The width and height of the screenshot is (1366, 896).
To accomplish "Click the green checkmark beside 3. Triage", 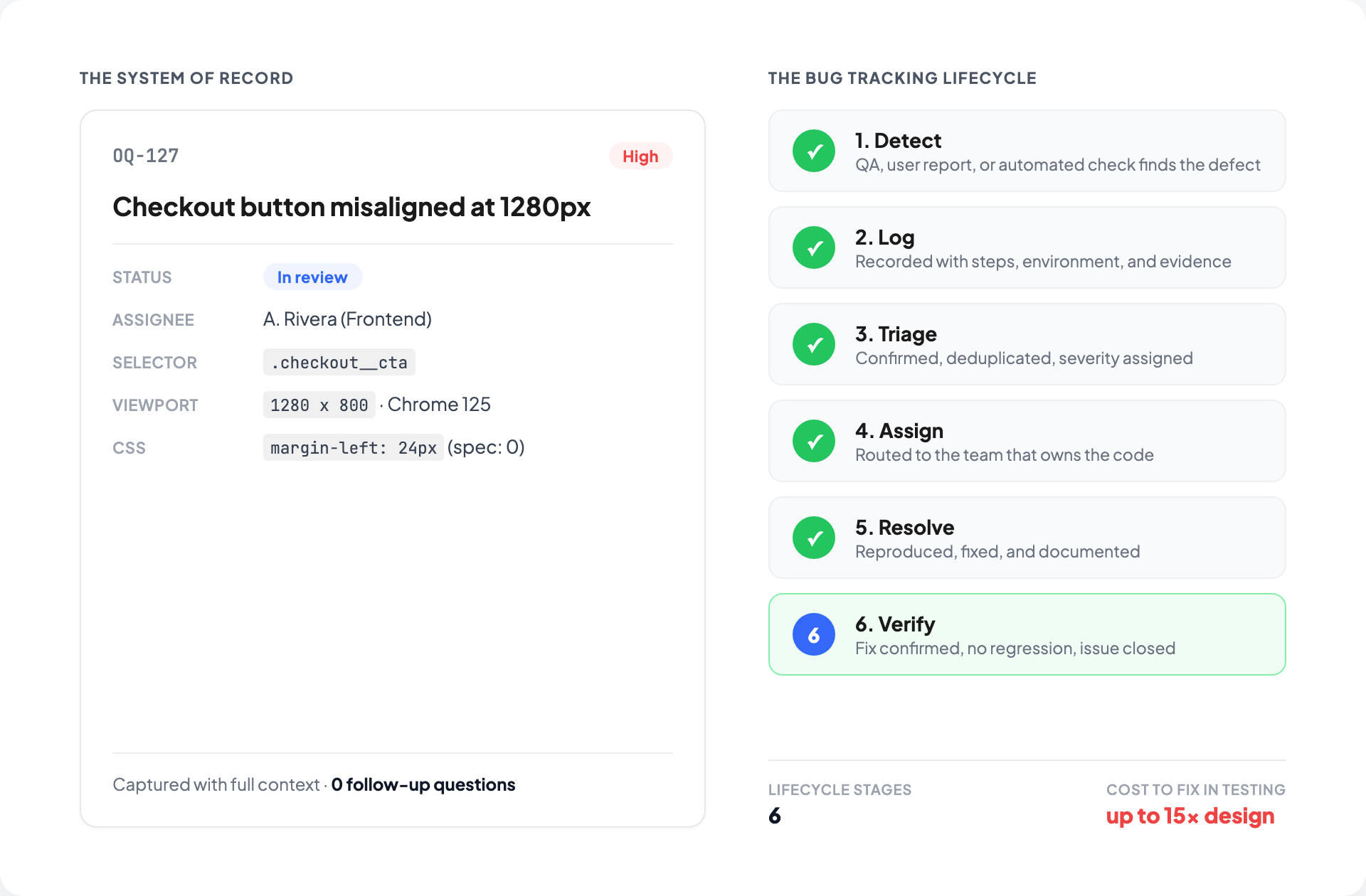I will pos(814,344).
